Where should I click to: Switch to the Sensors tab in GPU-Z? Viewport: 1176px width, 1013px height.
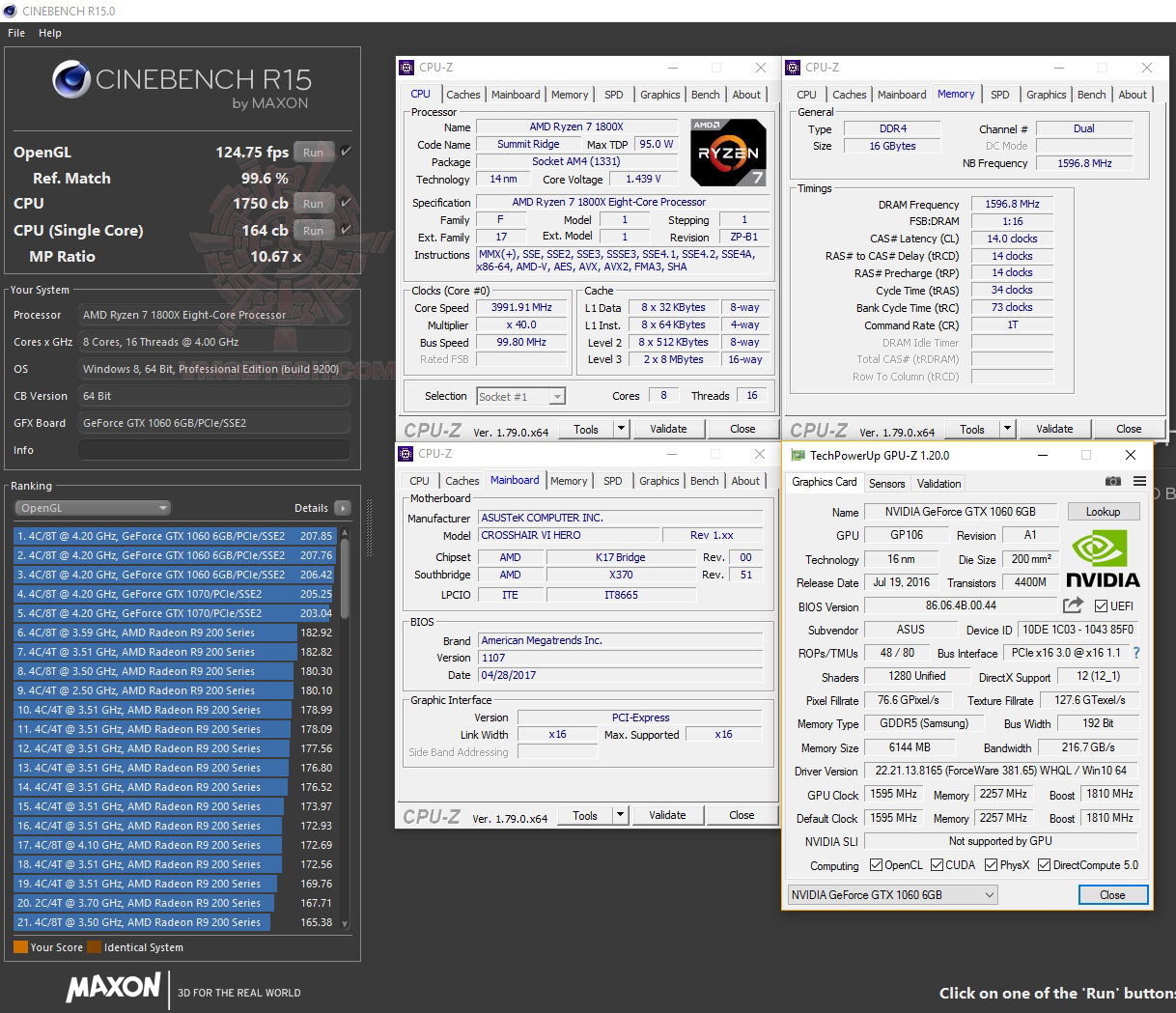click(x=887, y=484)
